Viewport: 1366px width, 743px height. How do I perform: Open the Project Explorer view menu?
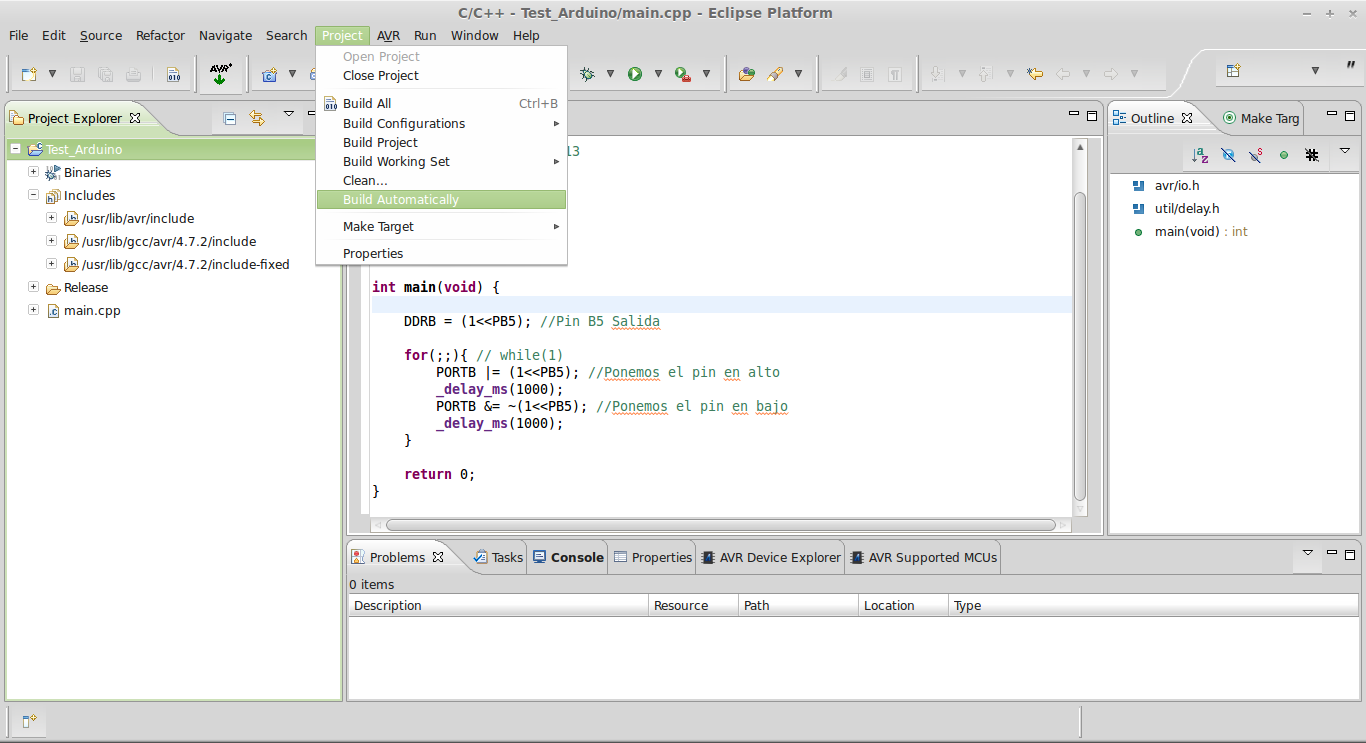(x=289, y=114)
